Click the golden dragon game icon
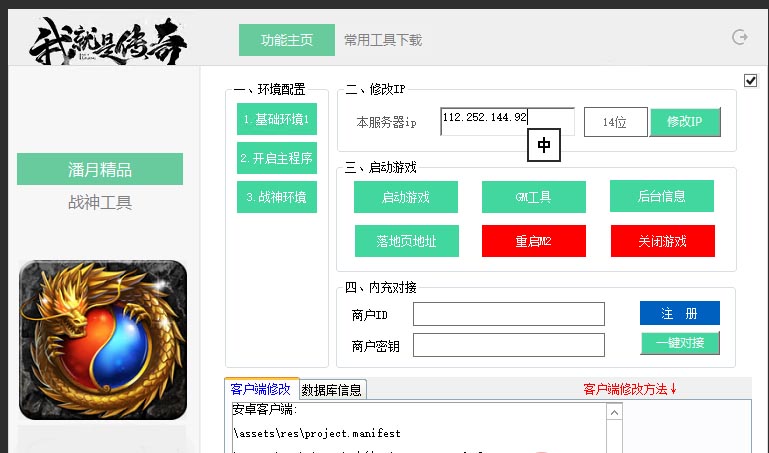The width and height of the screenshot is (769, 453). pyautogui.click(x=103, y=340)
